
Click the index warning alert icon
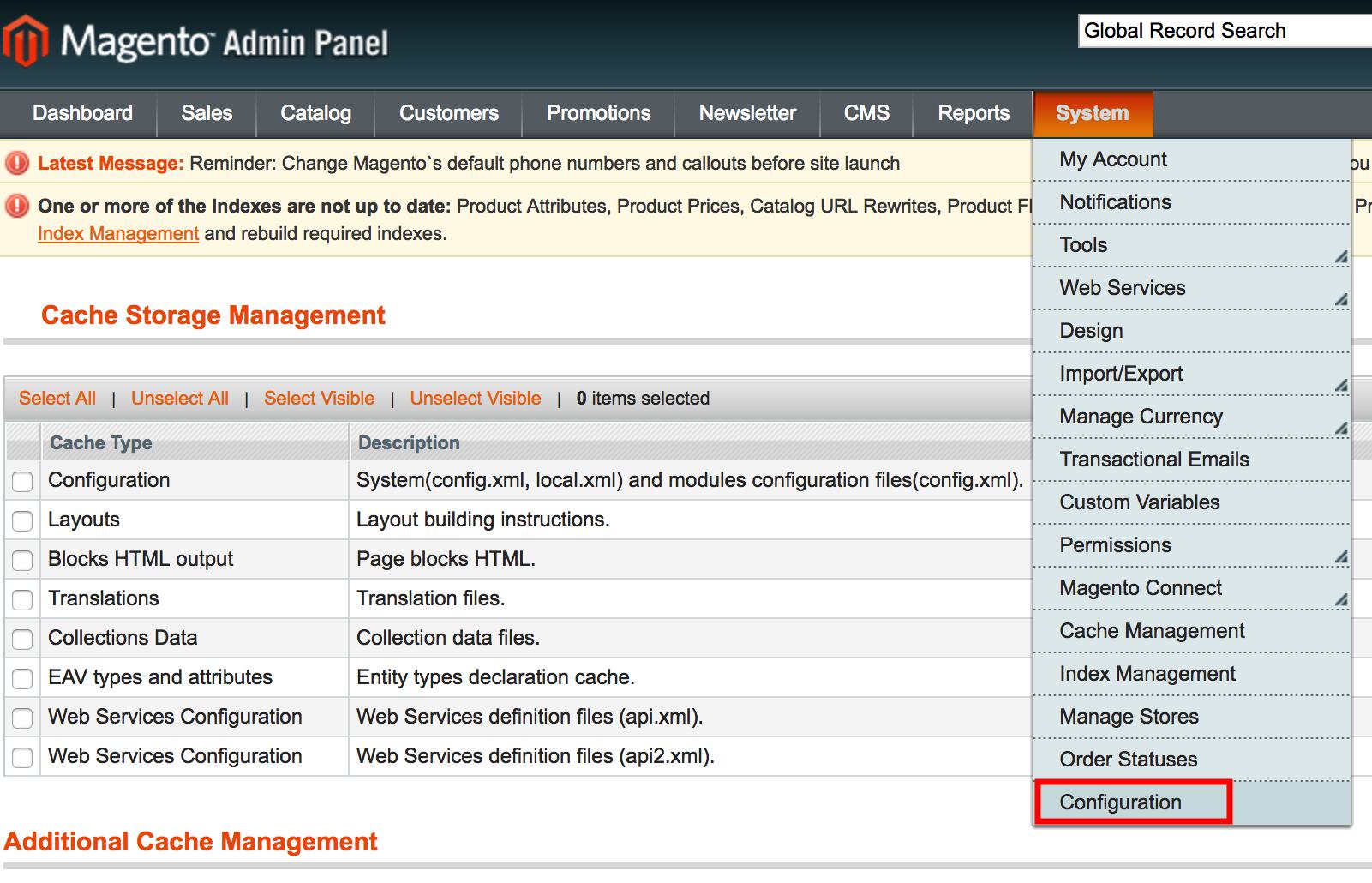17,206
